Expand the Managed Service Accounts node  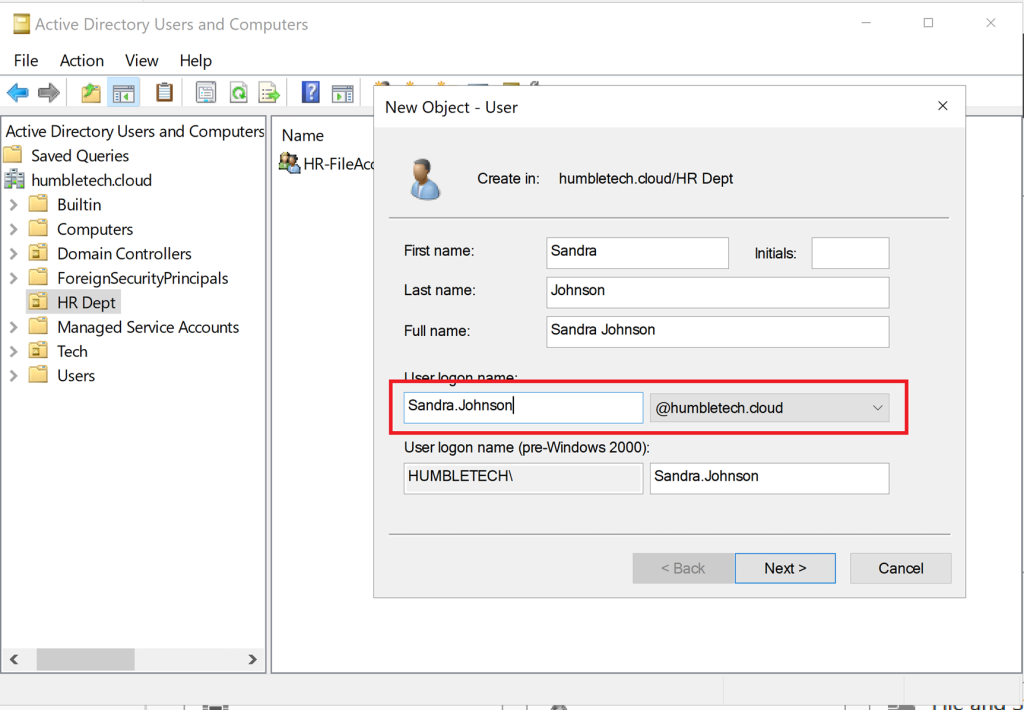tap(13, 327)
